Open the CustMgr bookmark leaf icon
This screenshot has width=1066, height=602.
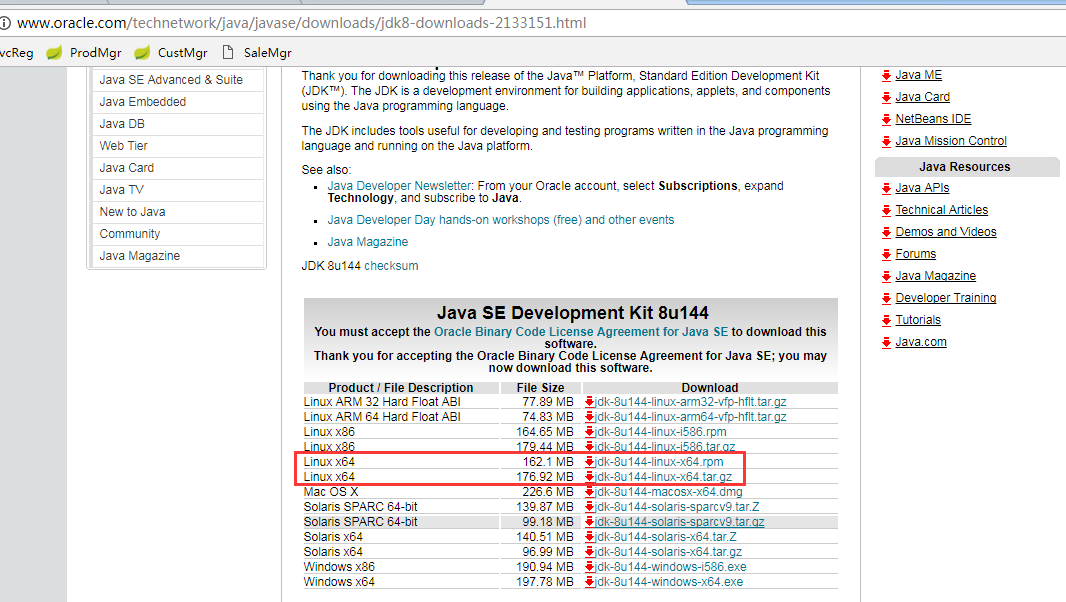pyautogui.click(x=141, y=52)
